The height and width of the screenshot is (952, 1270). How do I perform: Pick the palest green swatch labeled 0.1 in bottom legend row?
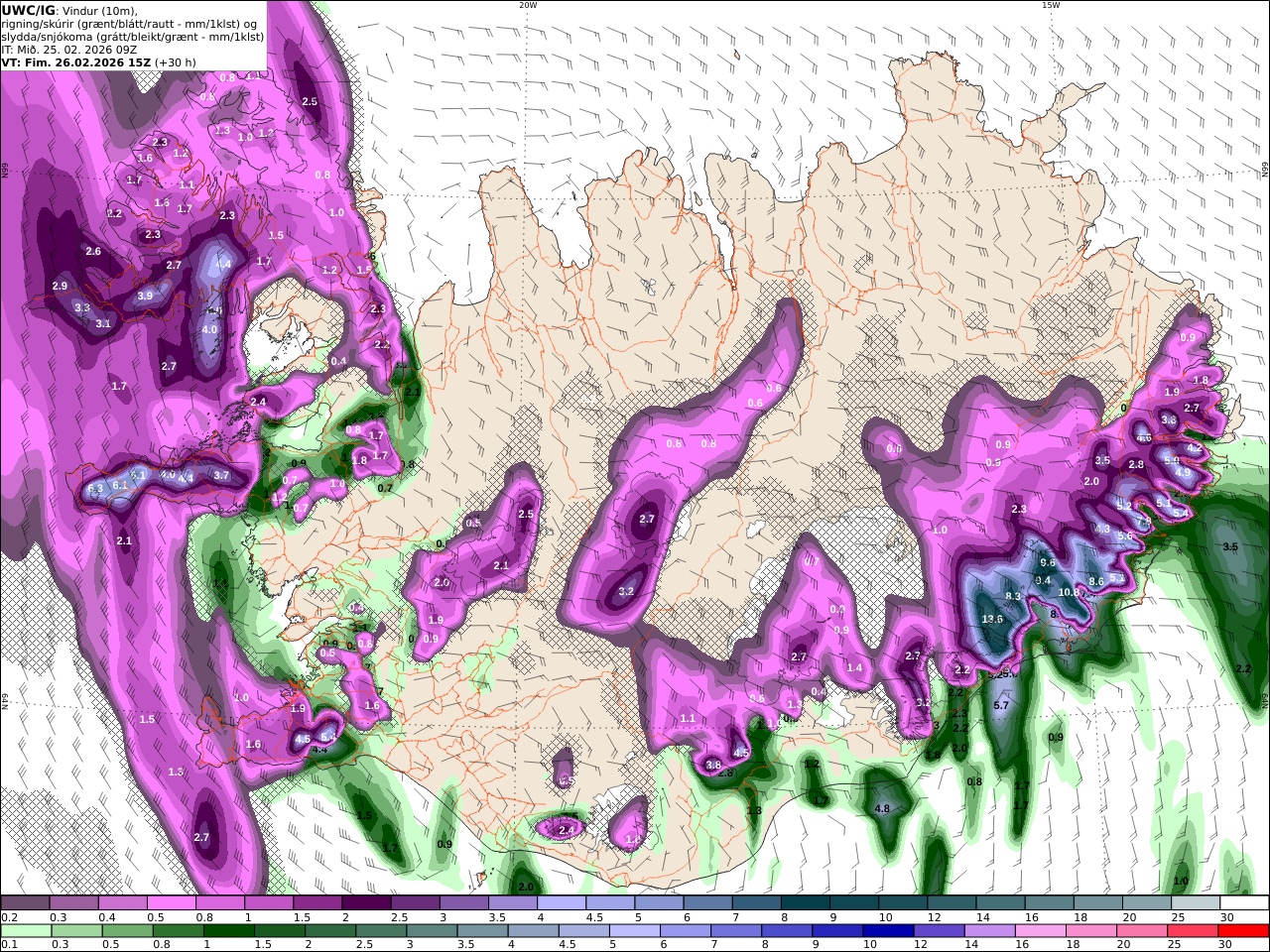point(26,930)
